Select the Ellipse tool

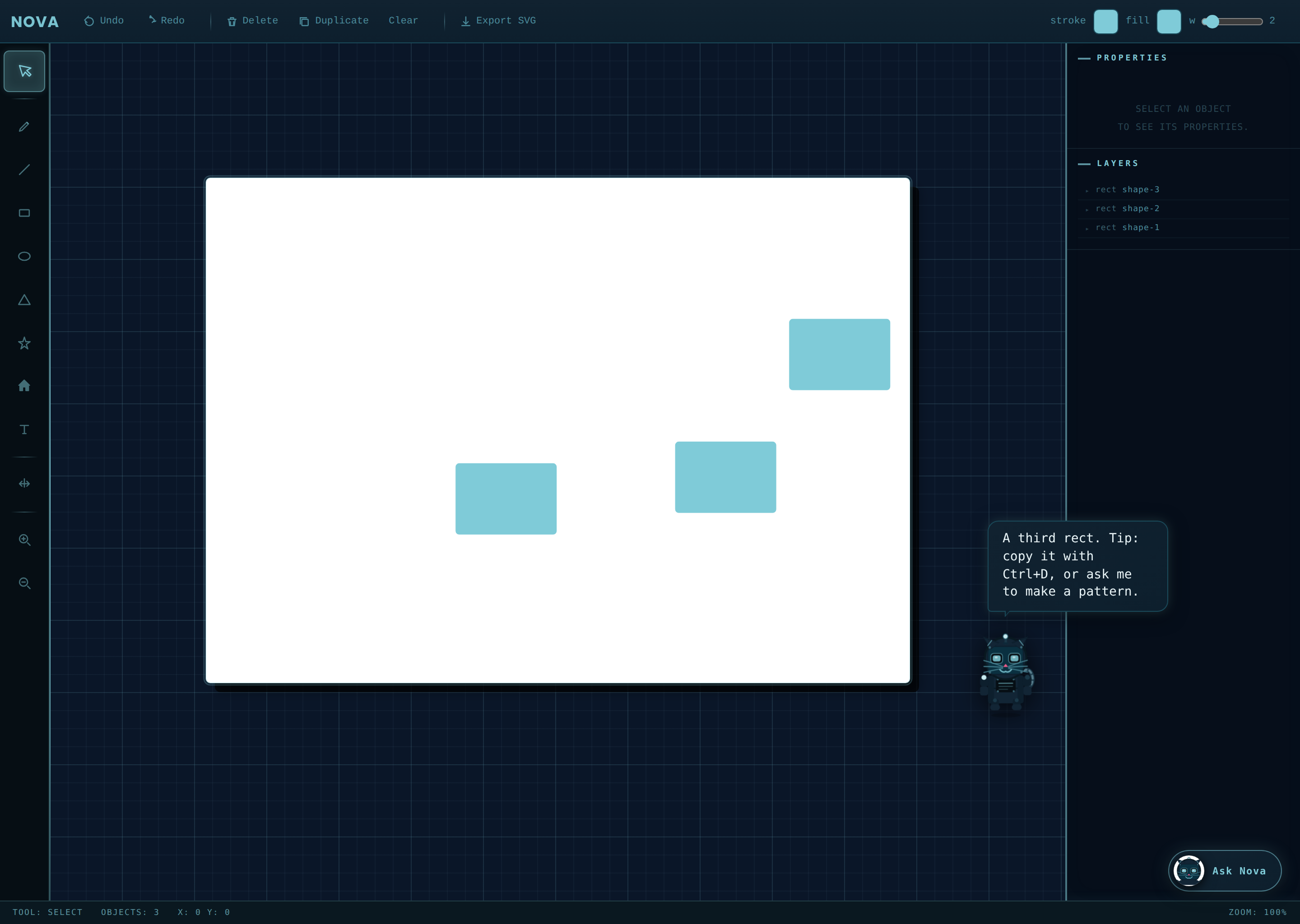coord(24,256)
